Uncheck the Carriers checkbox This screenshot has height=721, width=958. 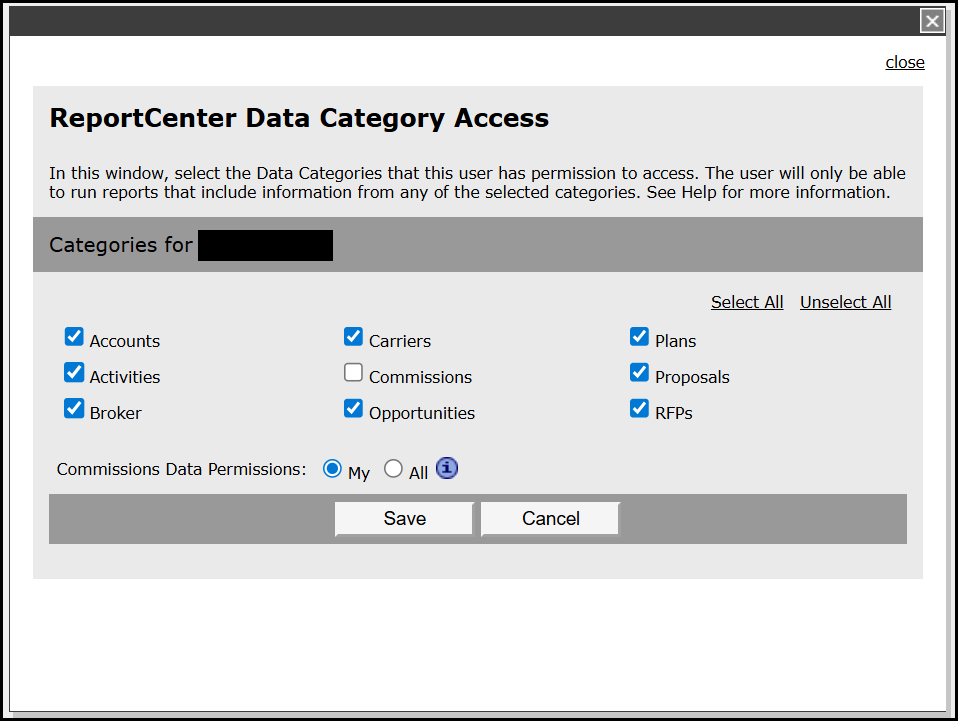pyautogui.click(x=353, y=337)
